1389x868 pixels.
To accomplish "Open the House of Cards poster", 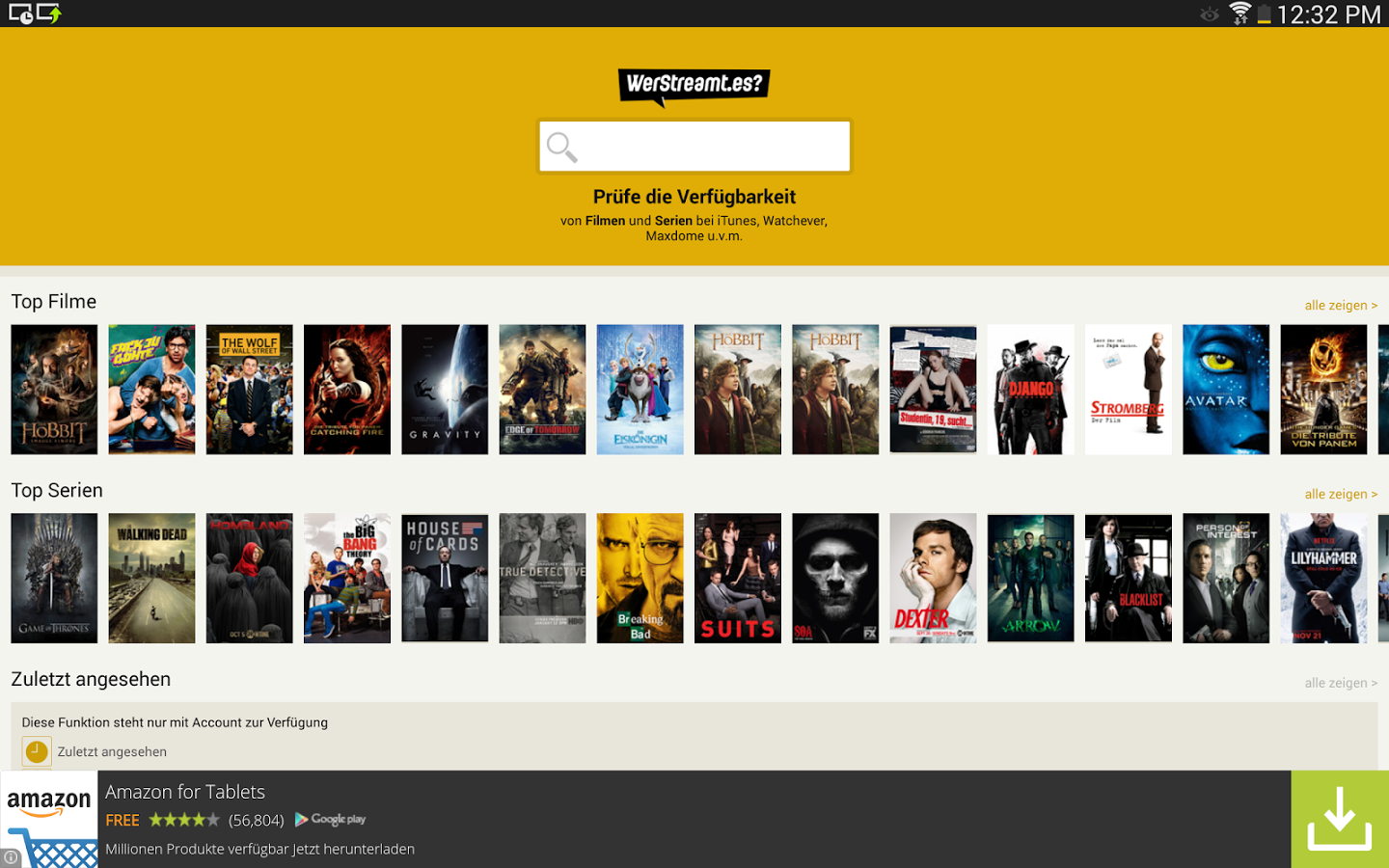I will coord(445,579).
